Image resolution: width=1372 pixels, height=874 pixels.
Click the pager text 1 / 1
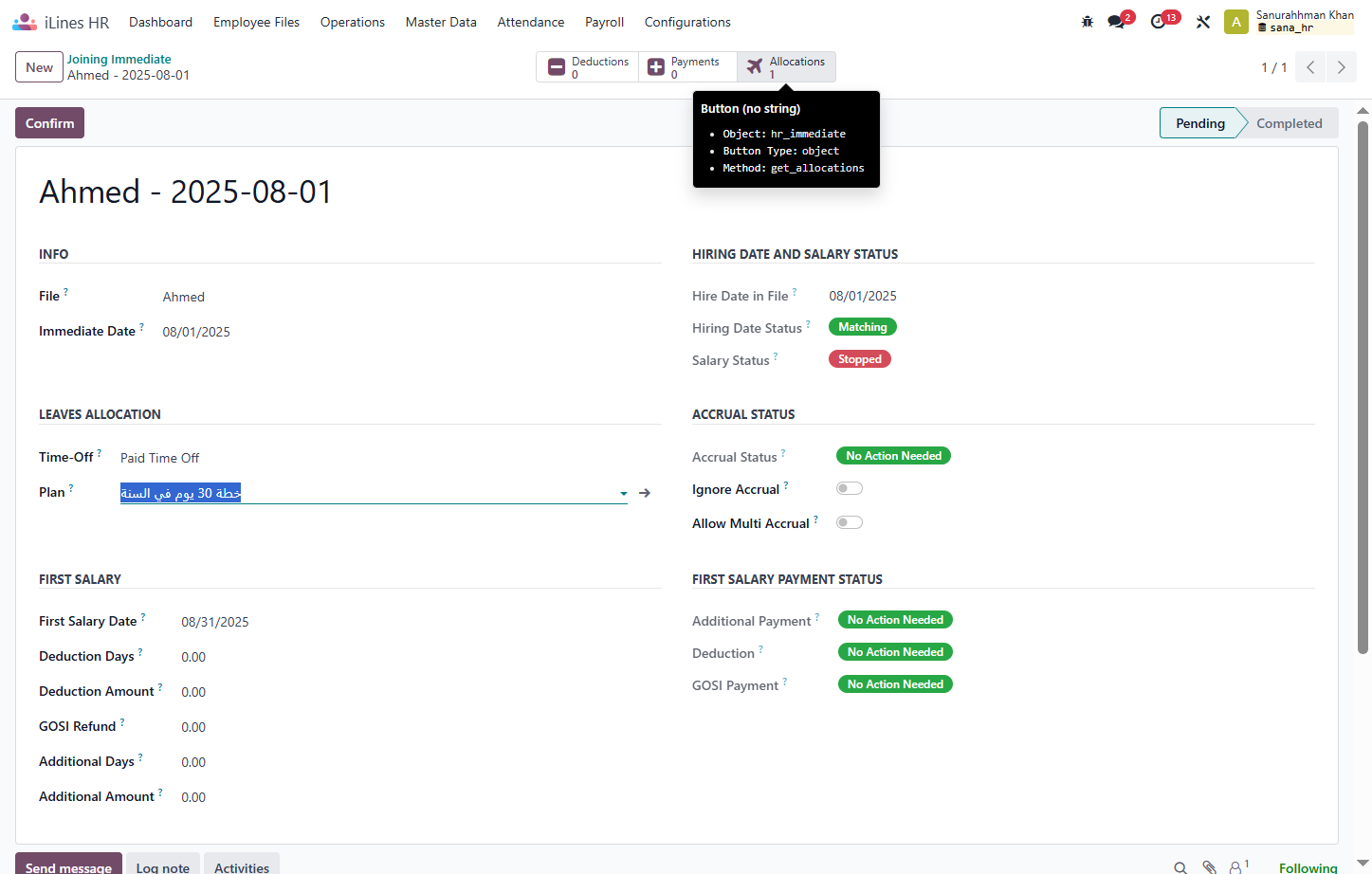[x=1274, y=67]
